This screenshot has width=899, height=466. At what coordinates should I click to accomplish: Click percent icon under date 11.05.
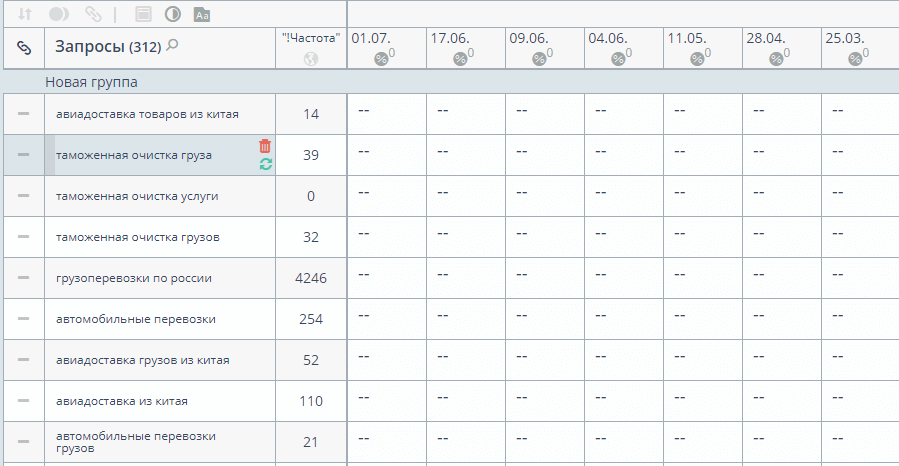697,58
